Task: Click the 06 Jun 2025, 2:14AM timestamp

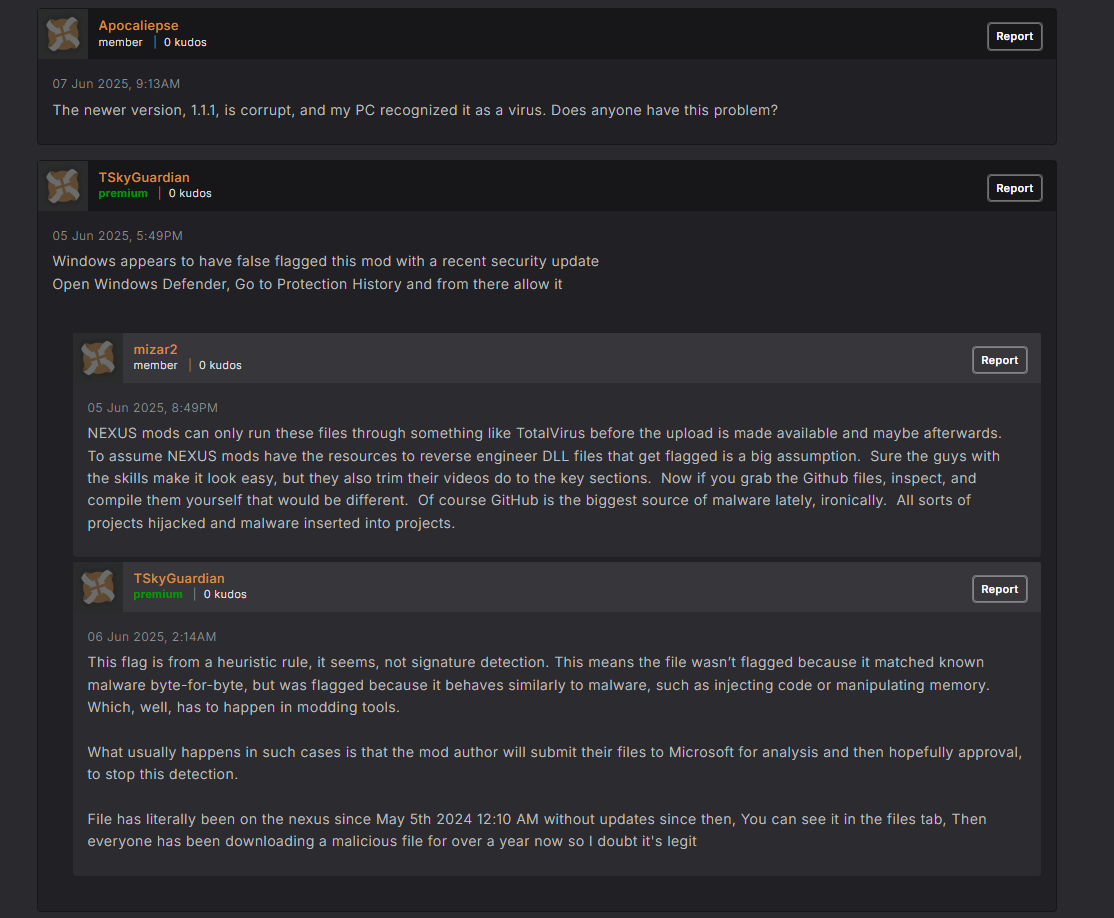Action: (x=152, y=637)
